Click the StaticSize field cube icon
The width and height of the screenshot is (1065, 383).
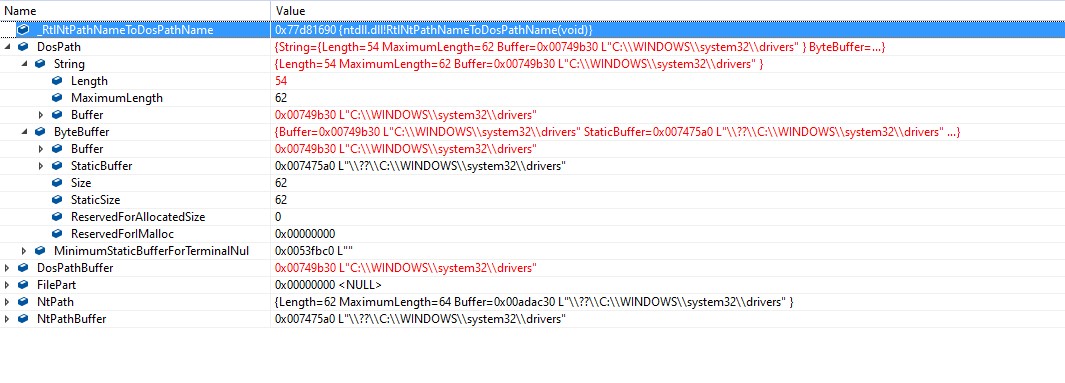(x=57, y=200)
